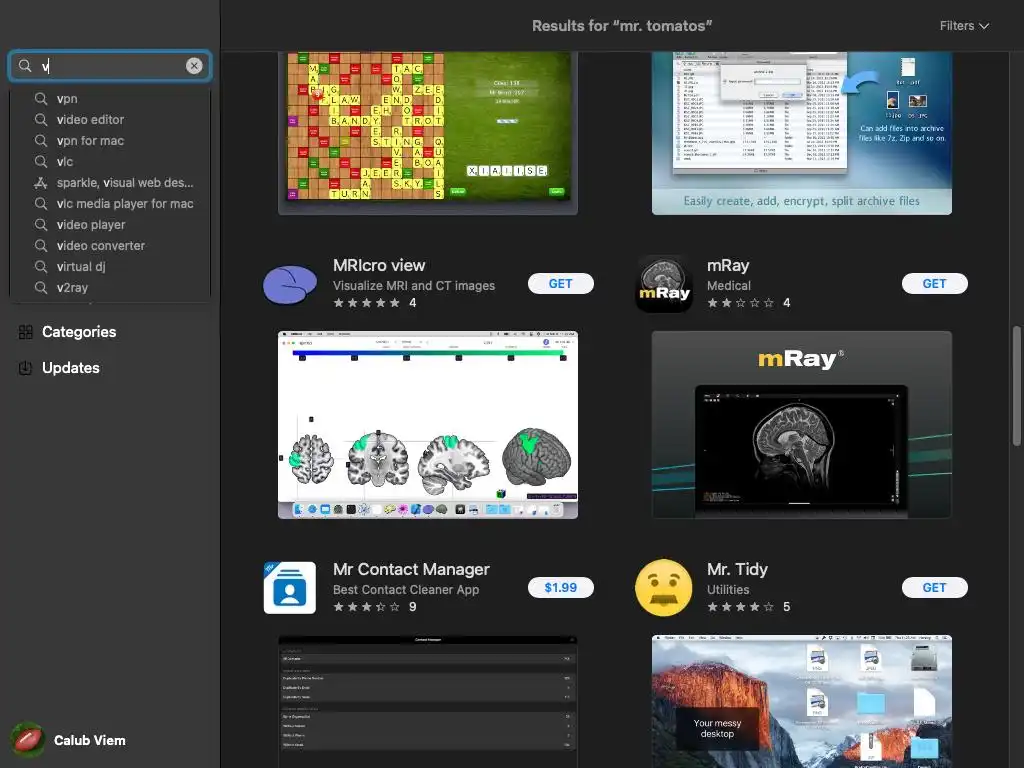Open the Calub Viem account profile
Screen dimensions: 1024x768
point(69,740)
